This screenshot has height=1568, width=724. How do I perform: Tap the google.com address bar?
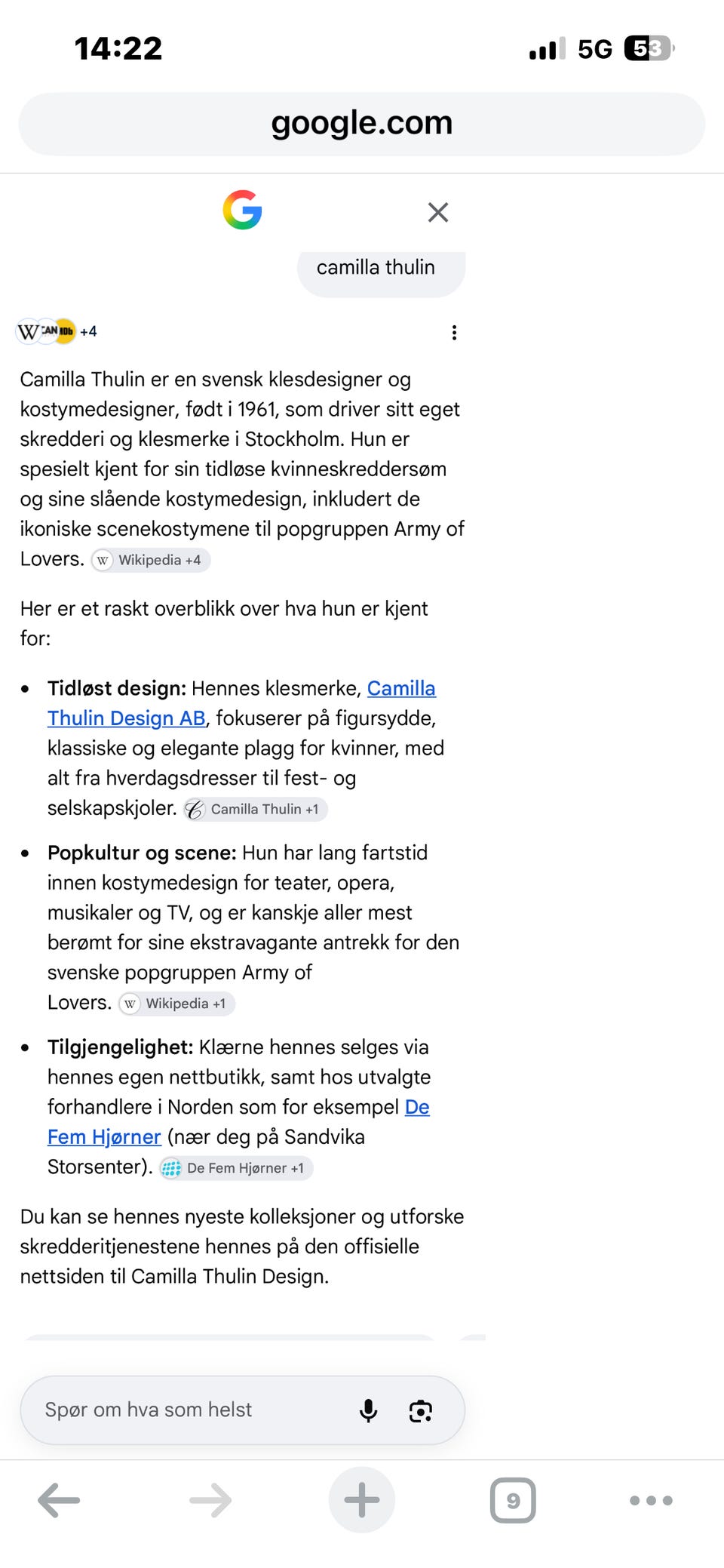tap(362, 124)
